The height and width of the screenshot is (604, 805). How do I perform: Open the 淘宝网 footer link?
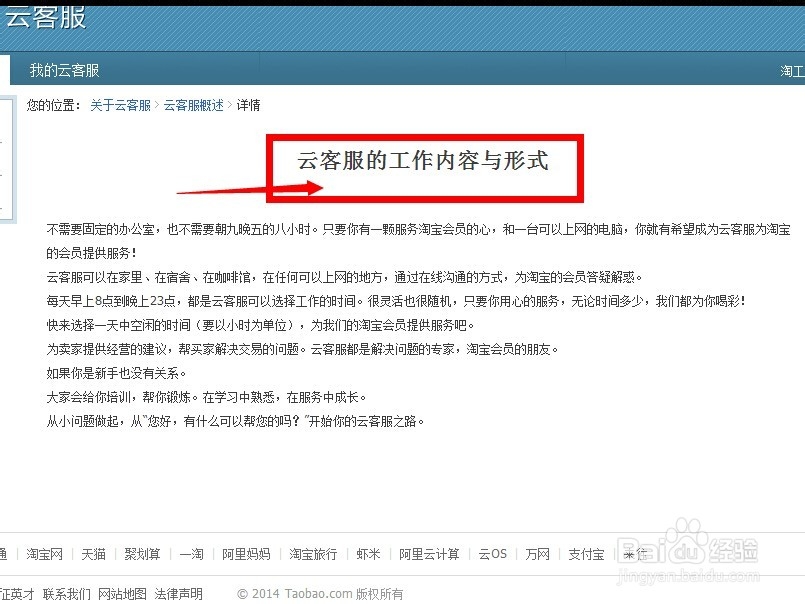click(x=45, y=554)
